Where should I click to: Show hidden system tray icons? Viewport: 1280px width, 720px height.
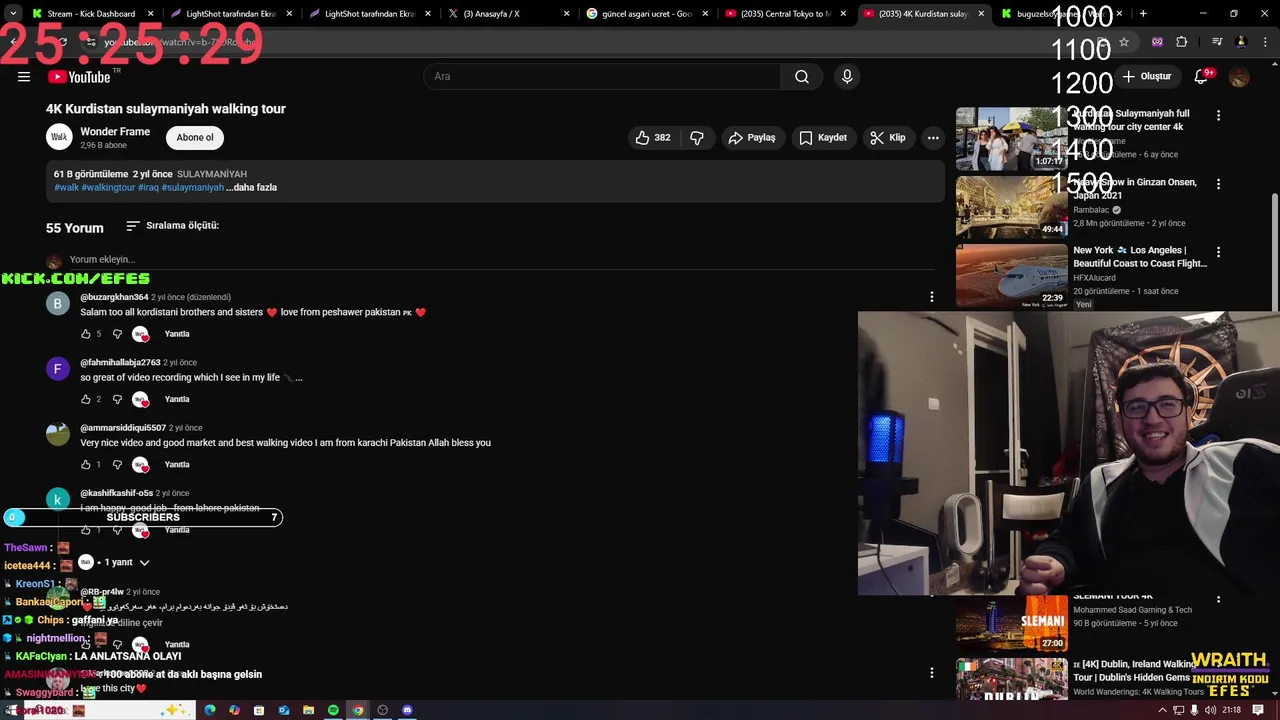(1162, 710)
